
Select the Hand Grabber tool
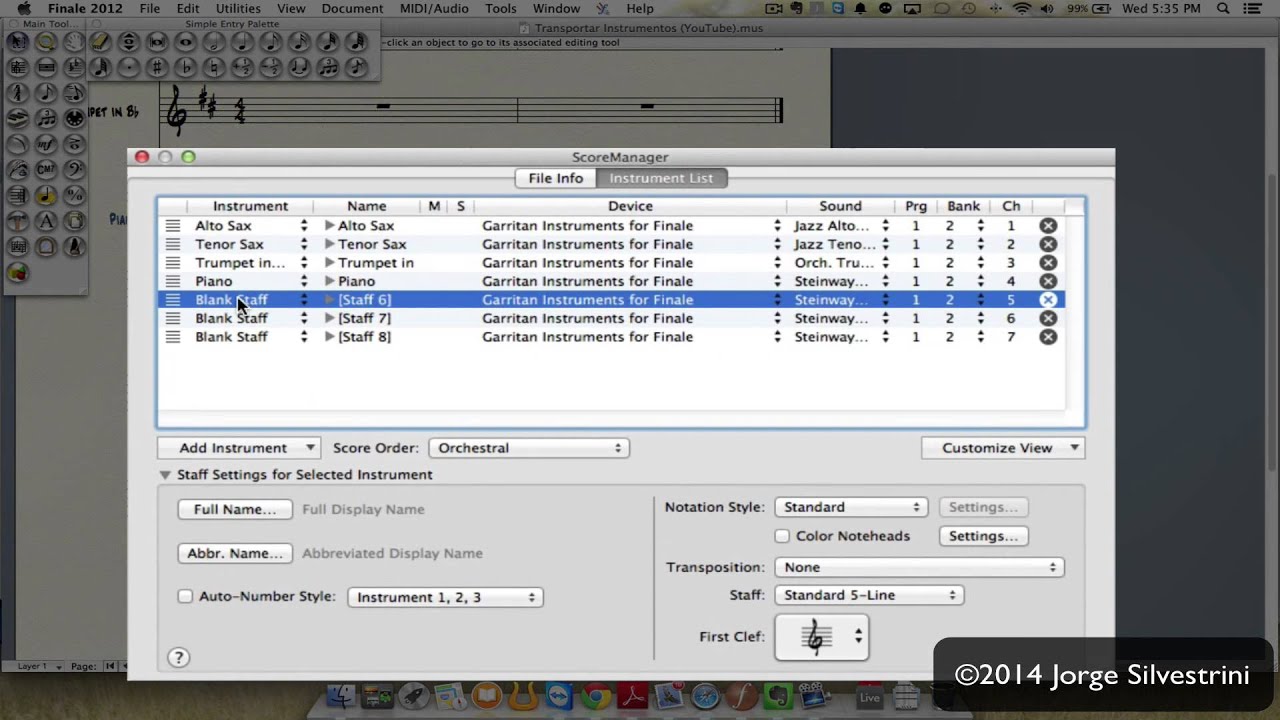pos(74,41)
